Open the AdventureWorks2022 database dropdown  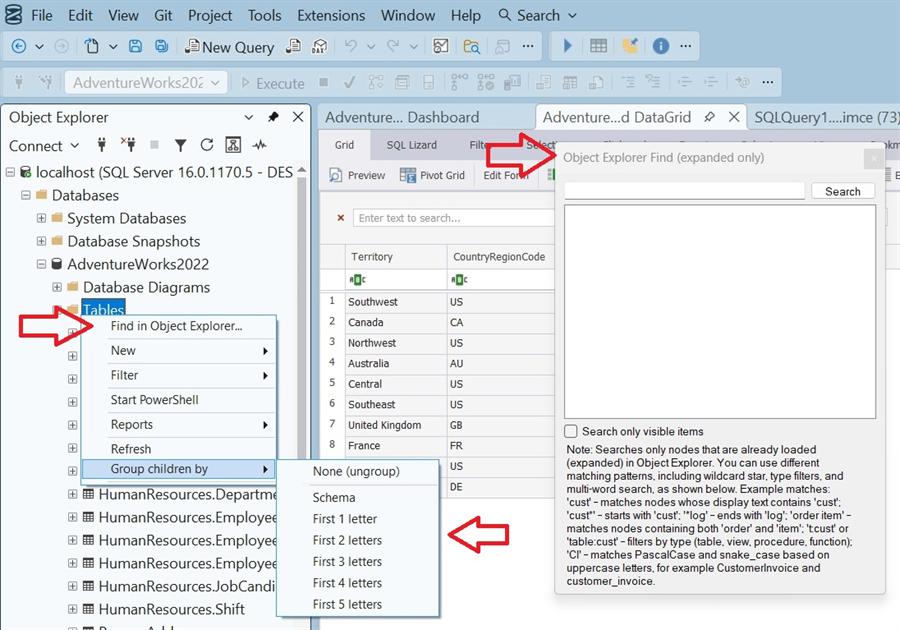pos(146,83)
